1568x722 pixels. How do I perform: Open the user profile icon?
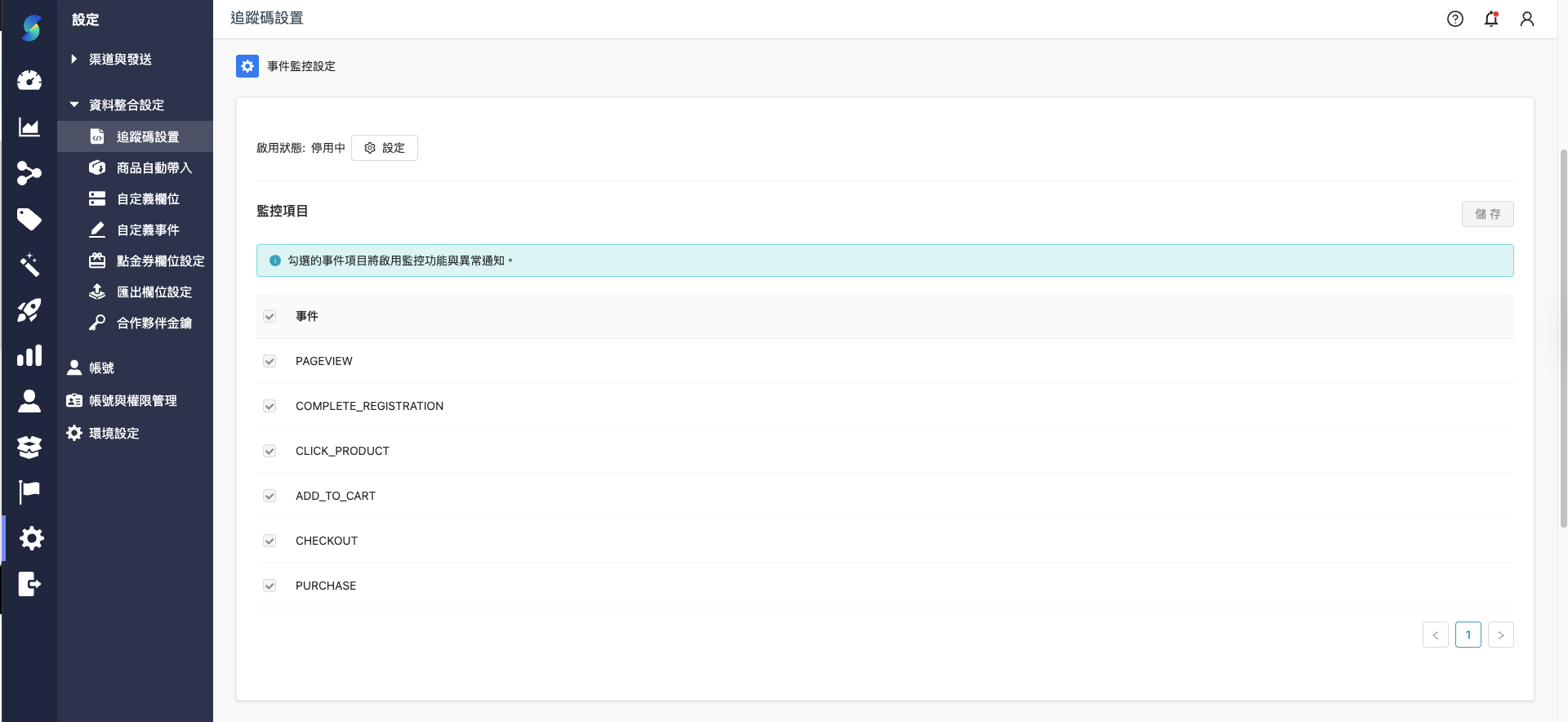(1526, 19)
